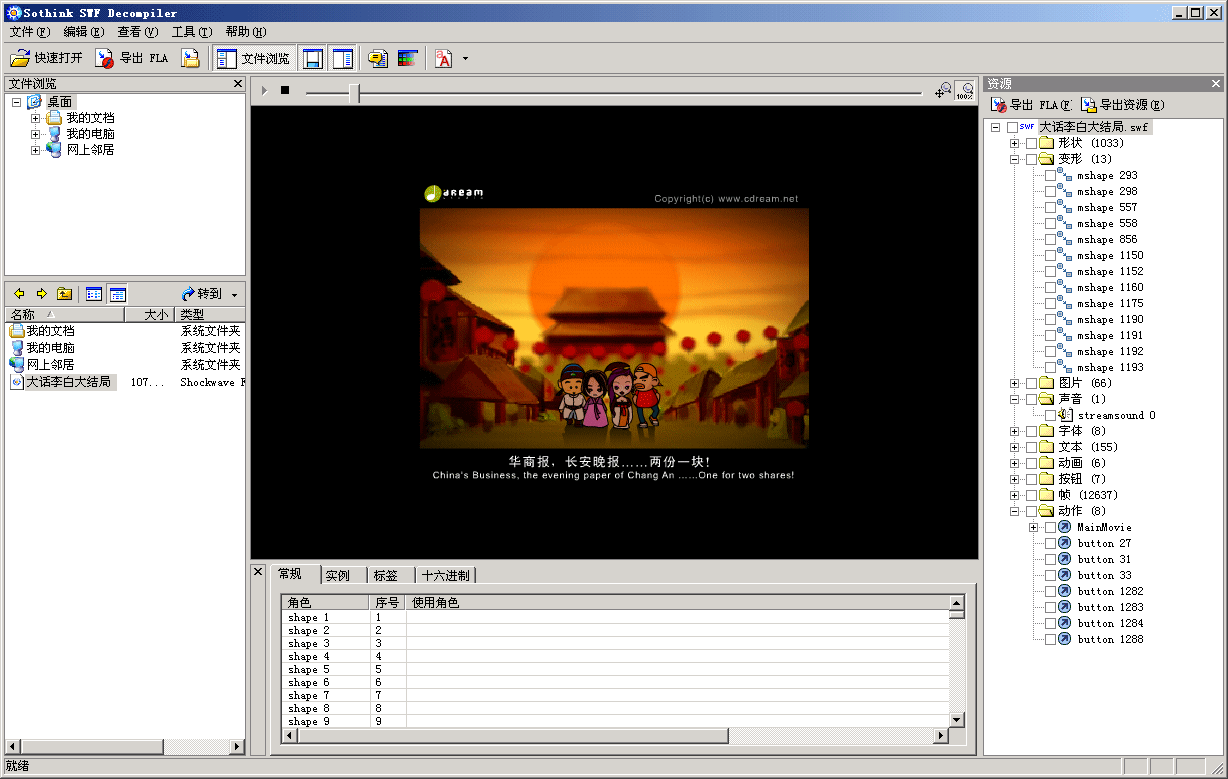This screenshot has height=779, width=1228.
Task: Open the 工具 menu
Action: tap(191, 32)
